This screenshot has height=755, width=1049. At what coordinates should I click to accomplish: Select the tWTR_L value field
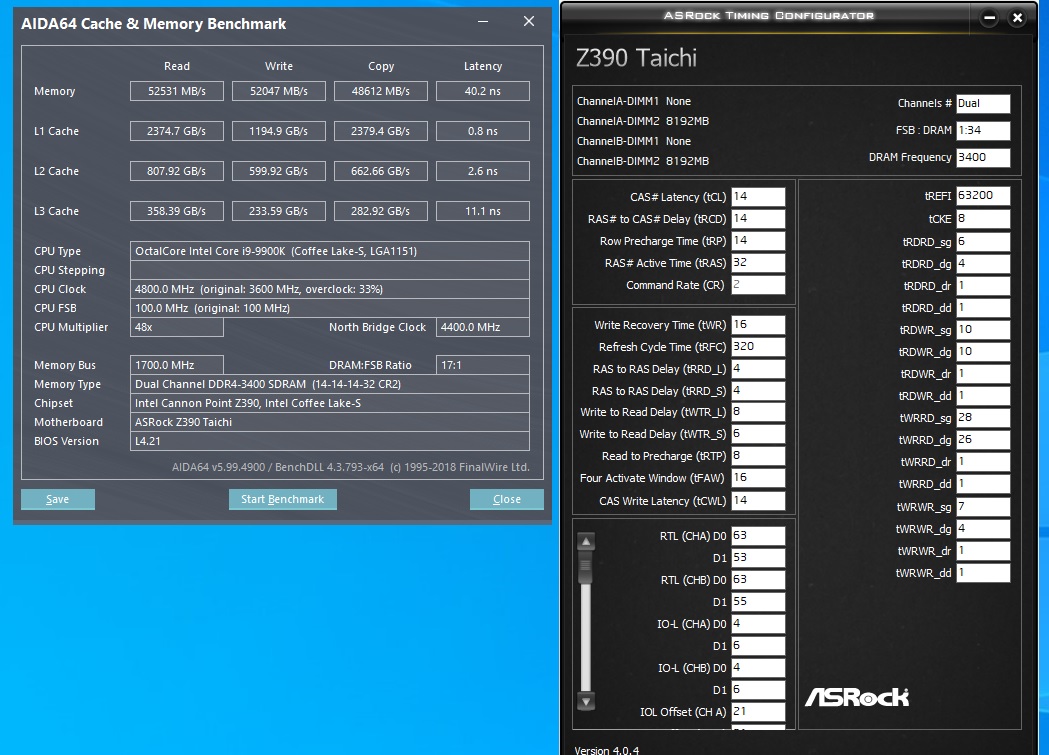758,412
